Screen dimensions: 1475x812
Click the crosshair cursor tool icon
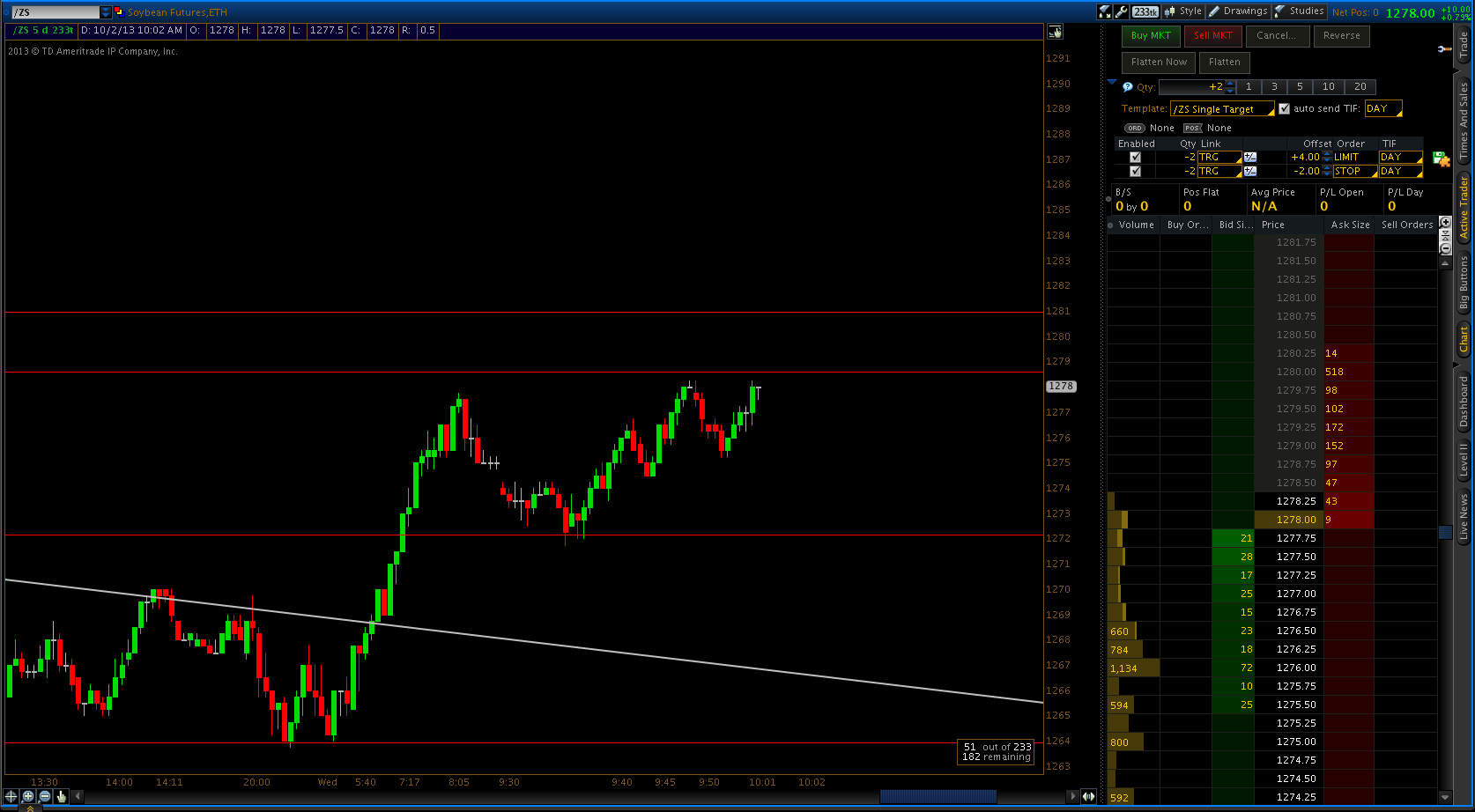point(11,796)
